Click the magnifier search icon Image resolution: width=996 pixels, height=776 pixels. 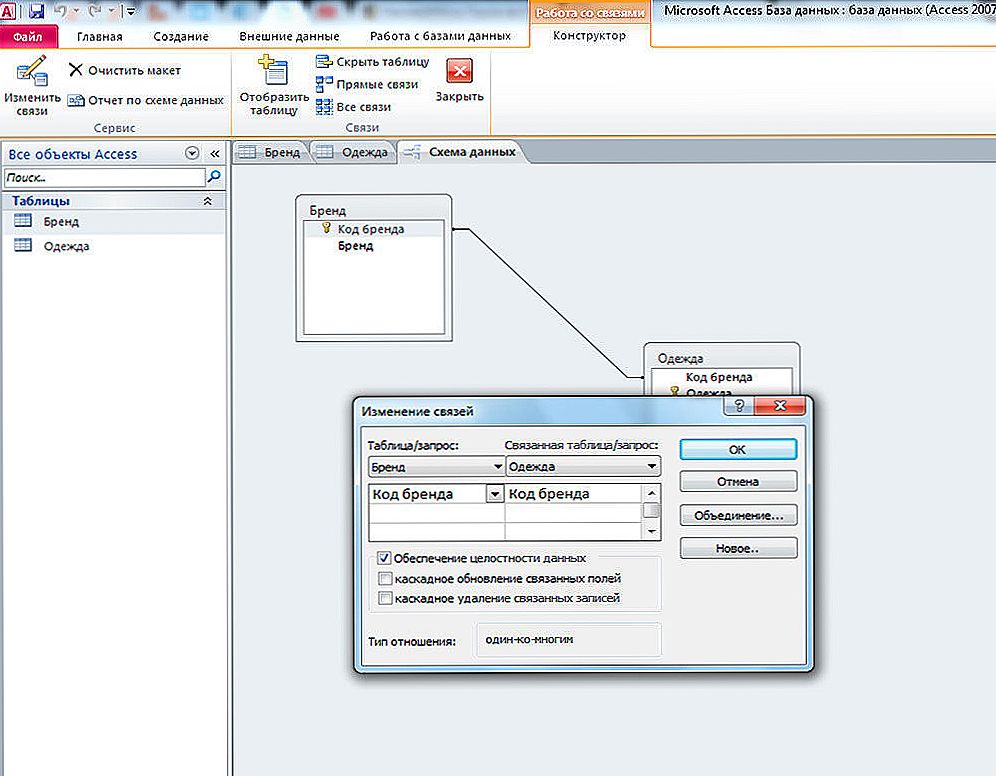[214, 177]
